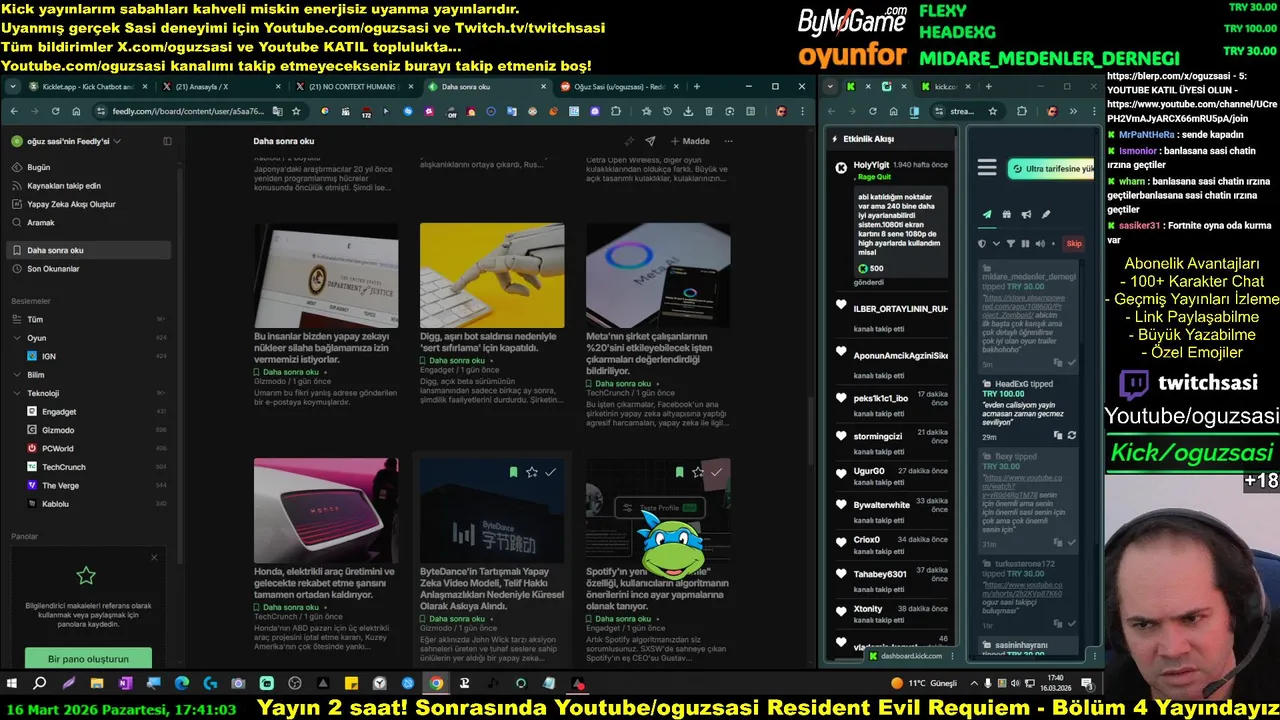Collapse the Teknoloji feed folder
This screenshot has width=1280, height=720.
point(17,393)
